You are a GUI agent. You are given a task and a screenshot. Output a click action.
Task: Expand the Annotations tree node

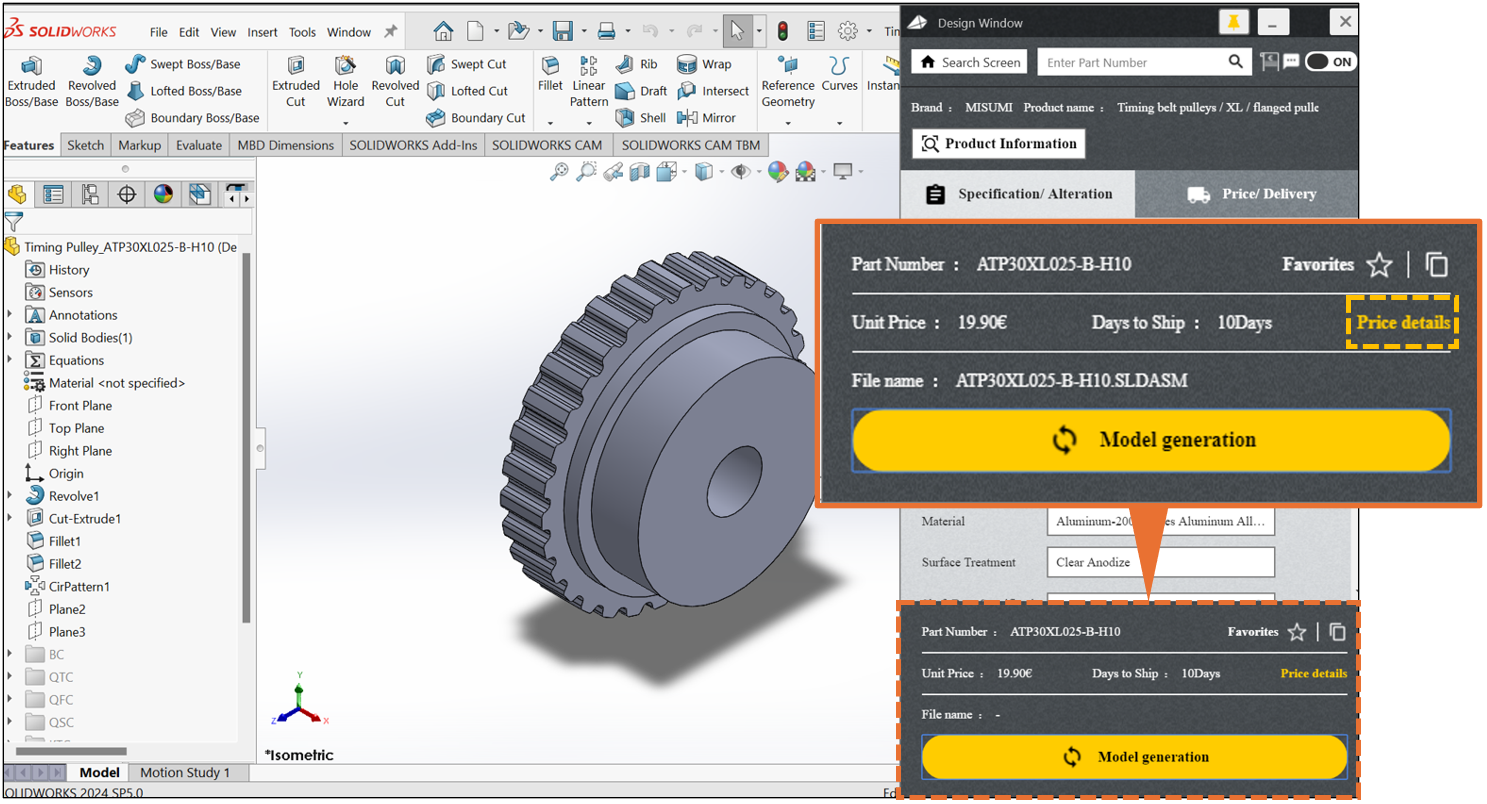point(10,315)
